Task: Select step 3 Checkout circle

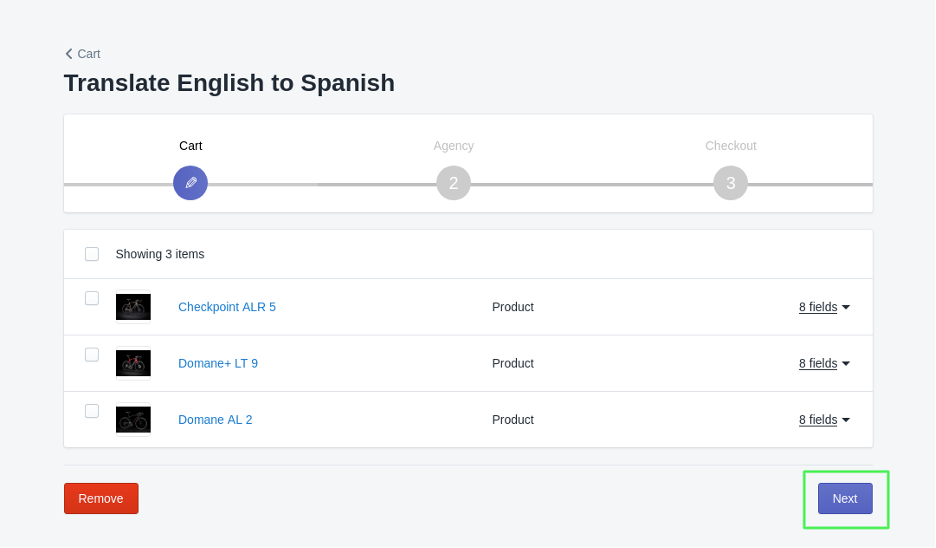Action: [731, 183]
